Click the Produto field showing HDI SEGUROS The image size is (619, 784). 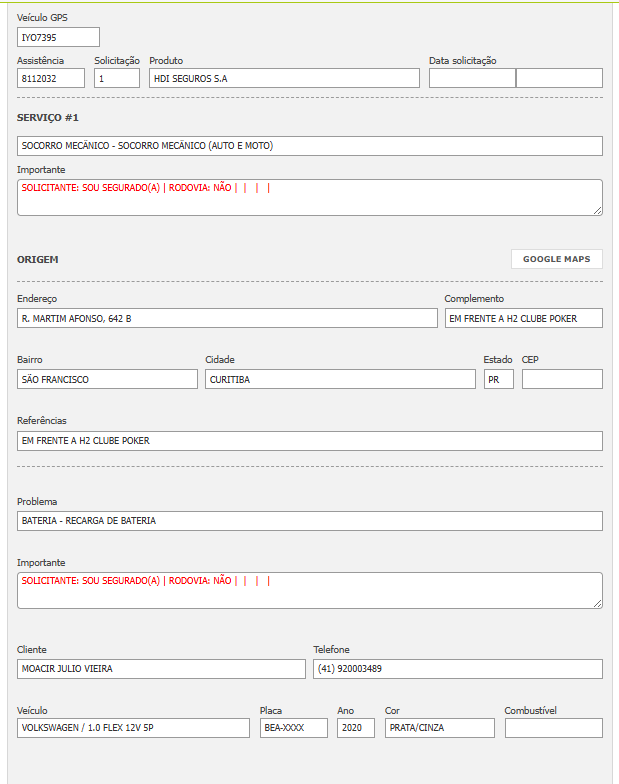coord(284,78)
